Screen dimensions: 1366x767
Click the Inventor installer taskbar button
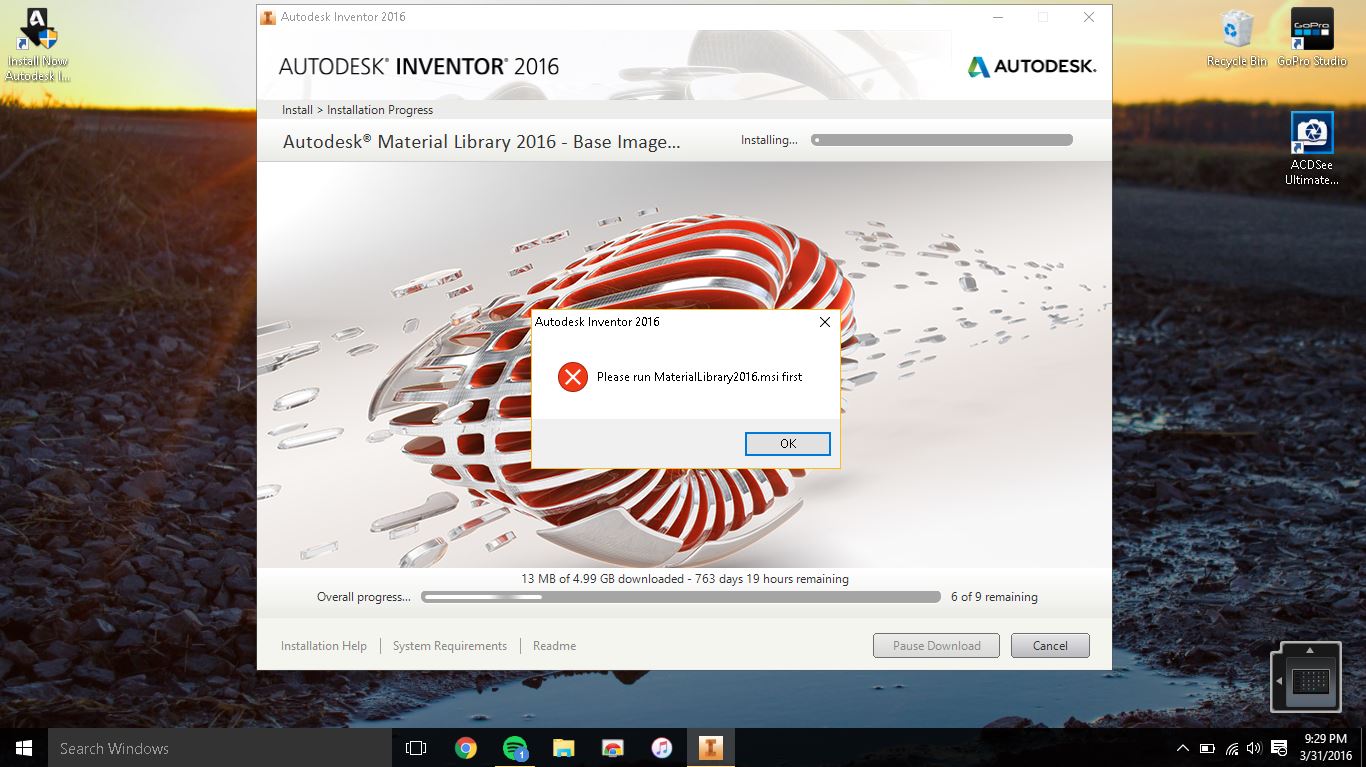tap(710, 748)
